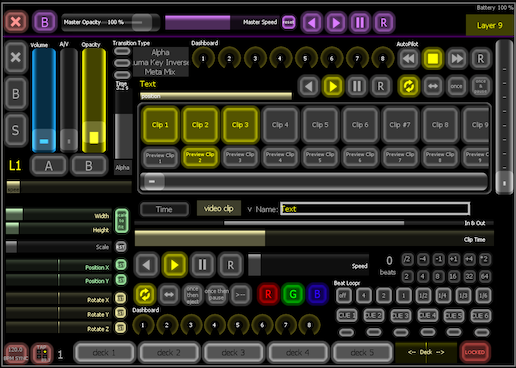The height and width of the screenshot is (368, 516).
Task: Click the Master Speed reset button
Action: coord(288,23)
